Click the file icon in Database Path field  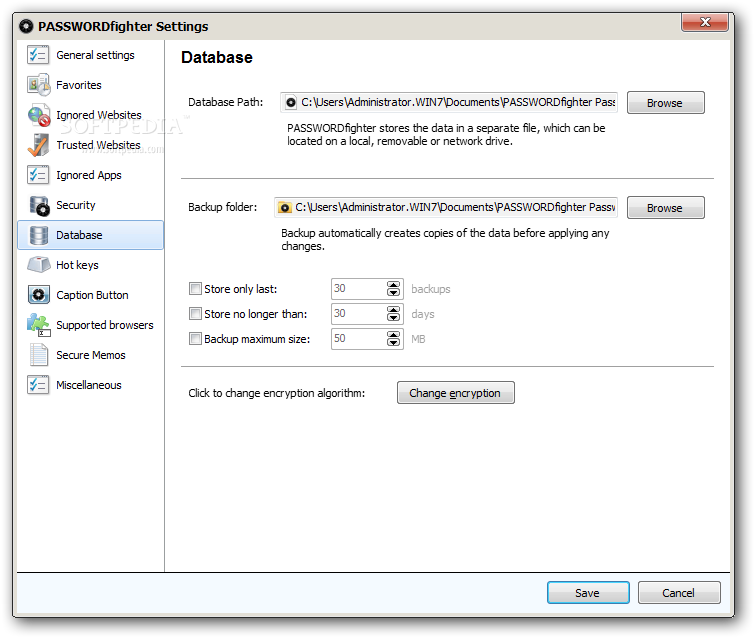[291, 103]
